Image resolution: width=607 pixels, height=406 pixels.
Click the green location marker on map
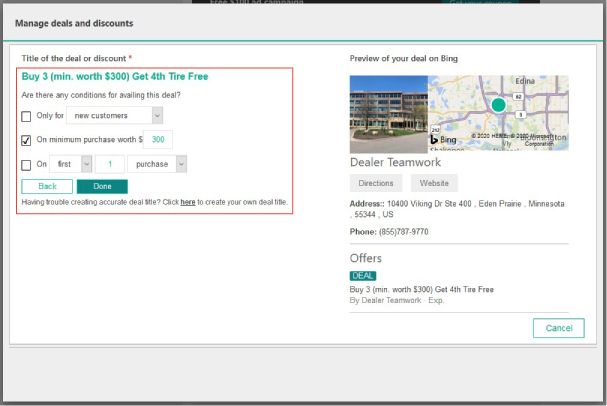(x=499, y=104)
